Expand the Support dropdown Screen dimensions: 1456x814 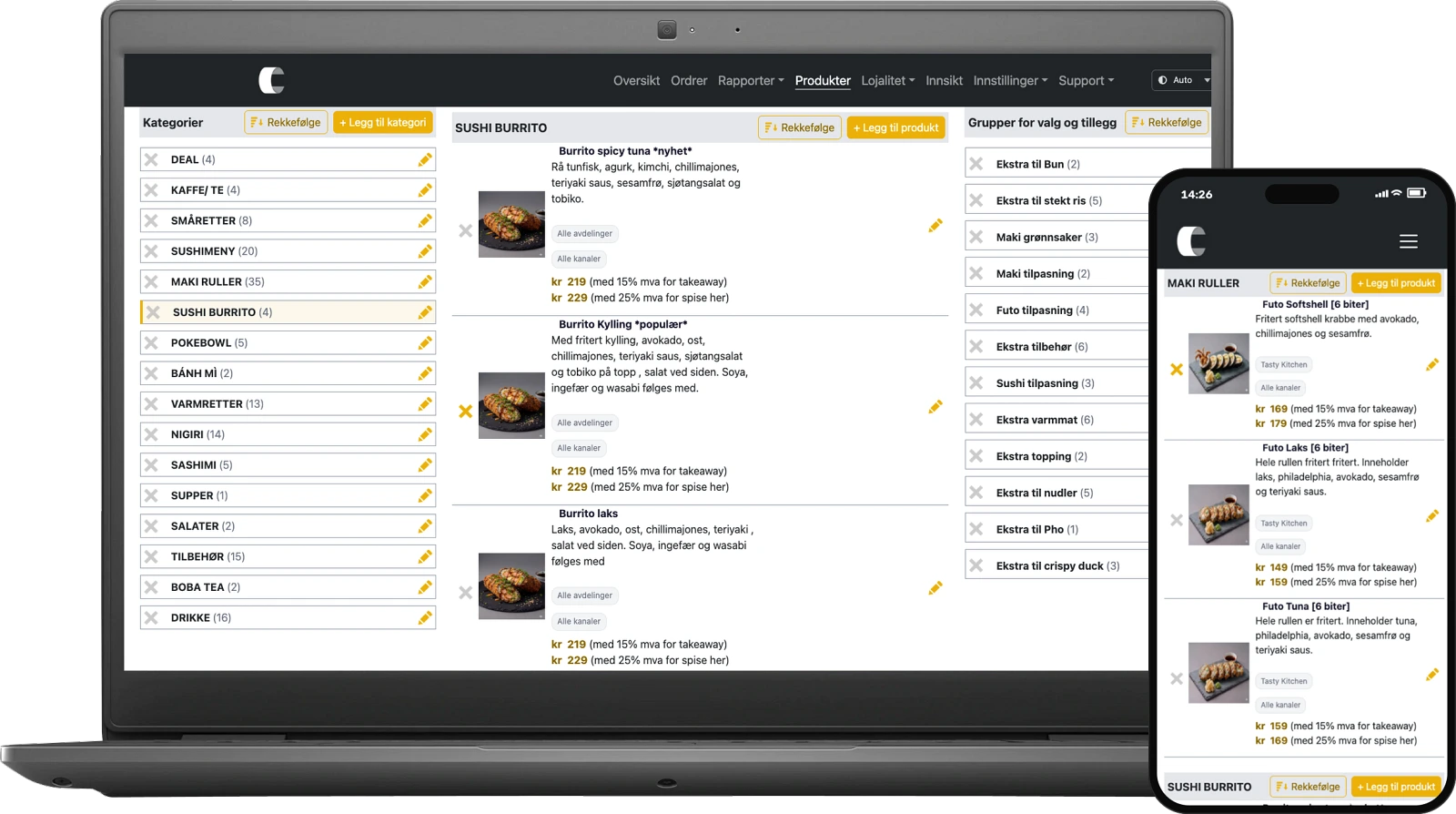pyautogui.click(x=1086, y=81)
